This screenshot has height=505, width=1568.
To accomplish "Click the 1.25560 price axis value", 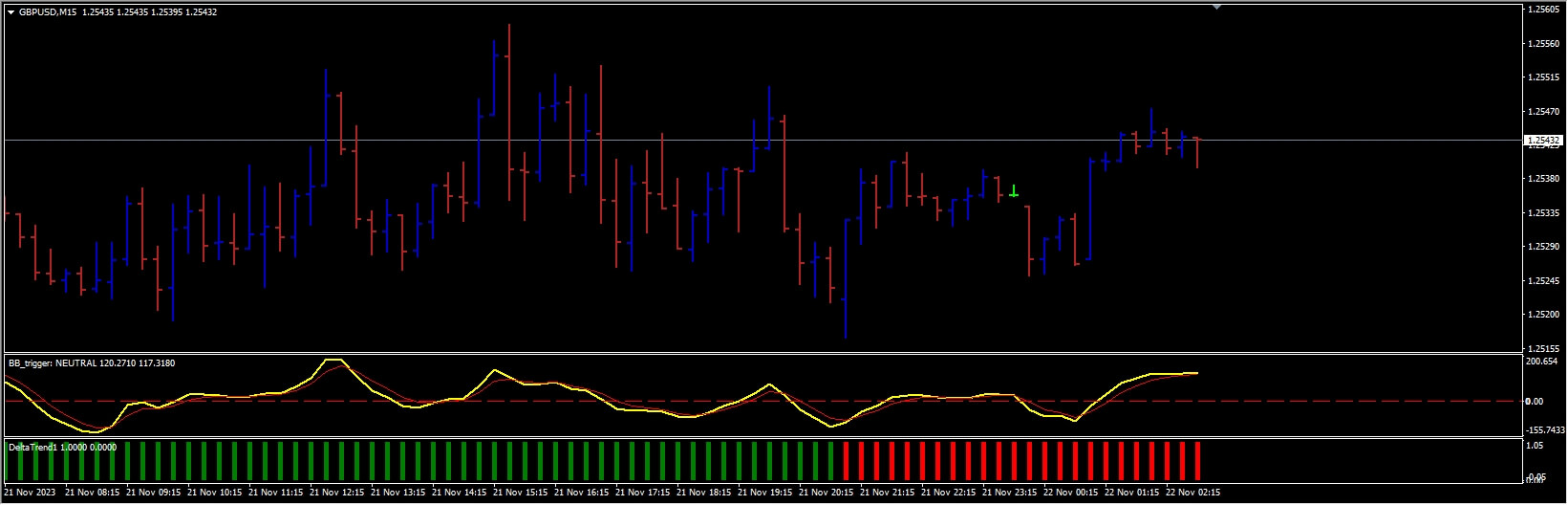I will (1543, 43).
